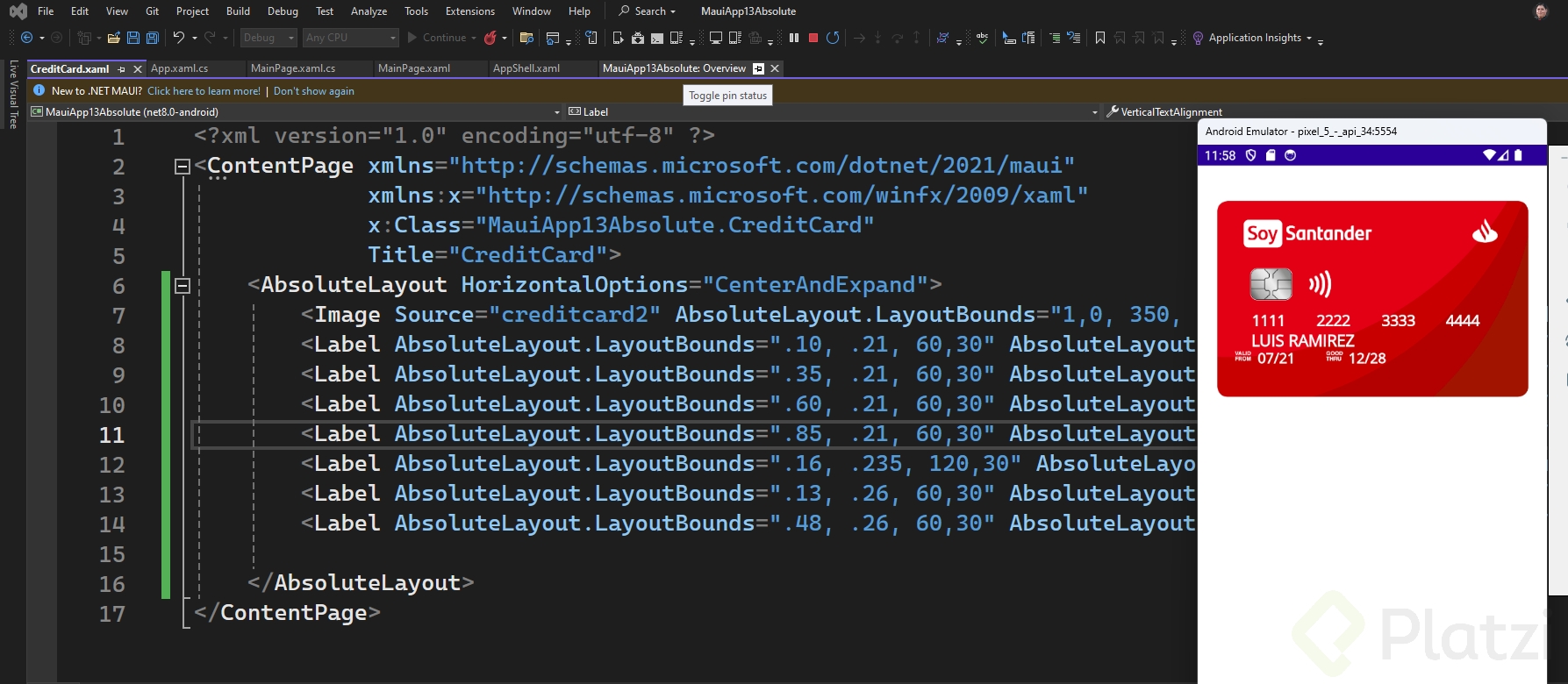Click the Stop Debugging red square
Screen dimensions: 1568x684
point(813,38)
